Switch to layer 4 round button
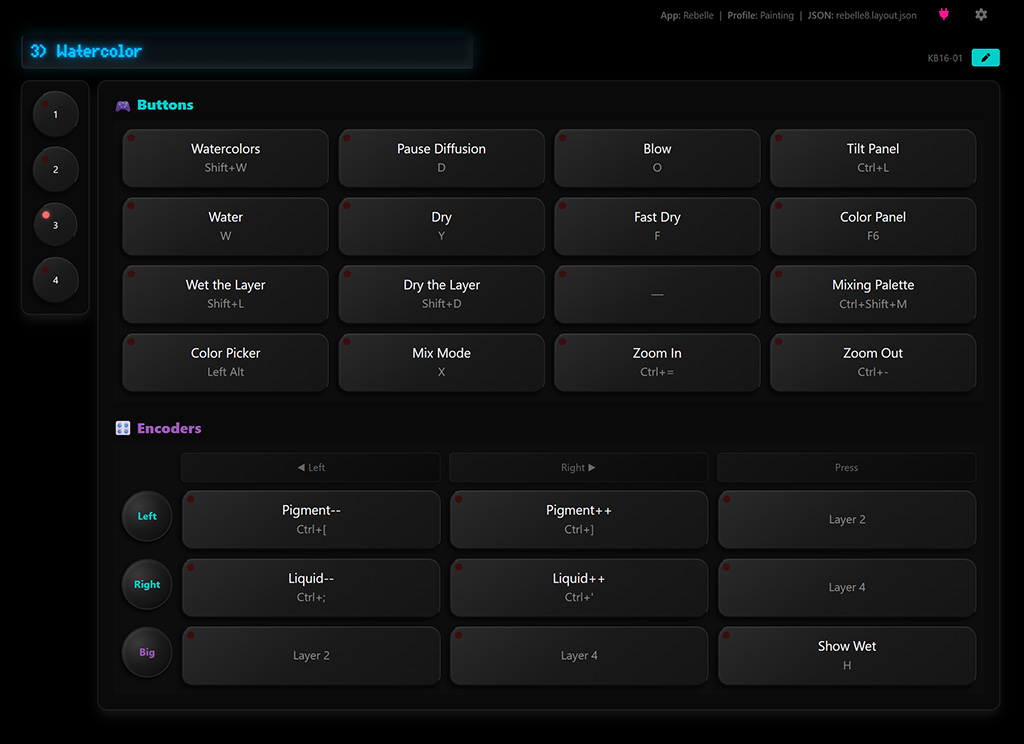The width and height of the screenshot is (1024, 744). pyautogui.click(x=56, y=280)
